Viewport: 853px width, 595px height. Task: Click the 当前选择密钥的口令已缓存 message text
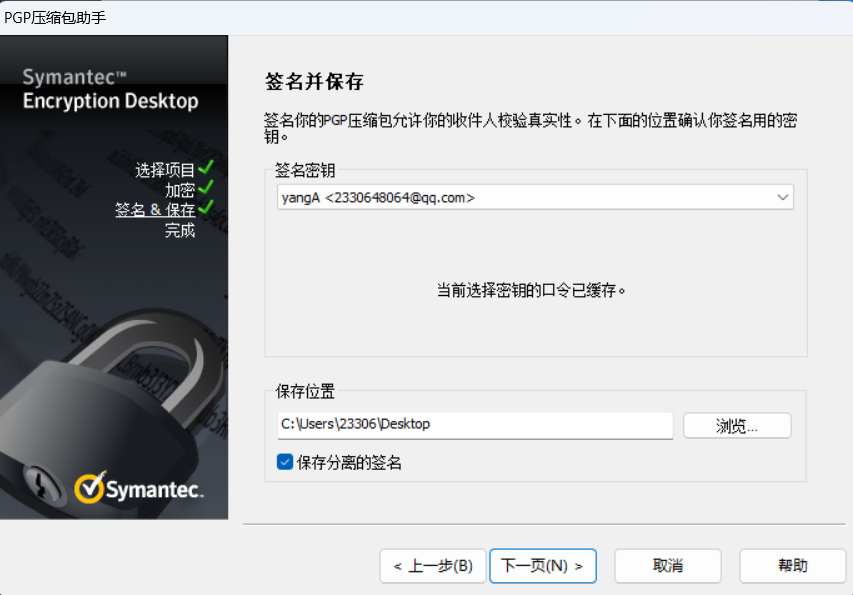(x=531, y=290)
